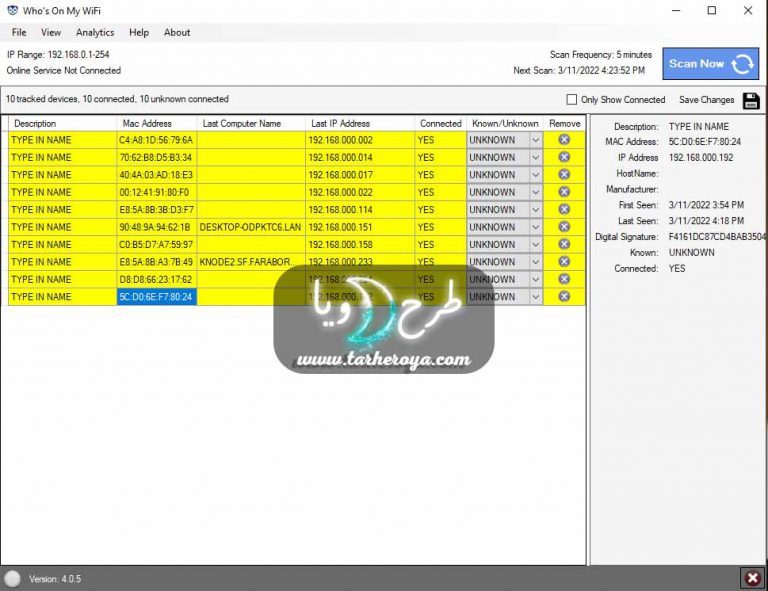Edit Description field for DESKTOP-ODPKTC6.LAN row
Image resolution: width=768 pixels, height=591 pixels.
point(62,227)
